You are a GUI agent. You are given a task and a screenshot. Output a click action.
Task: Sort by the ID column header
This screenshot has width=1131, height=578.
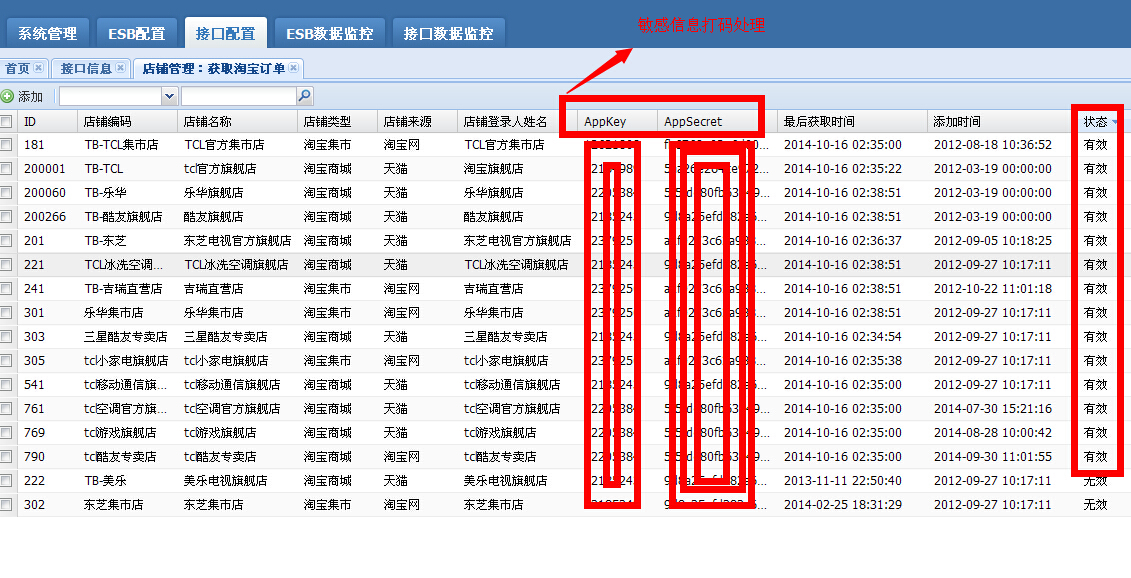[x=47, y=121]
